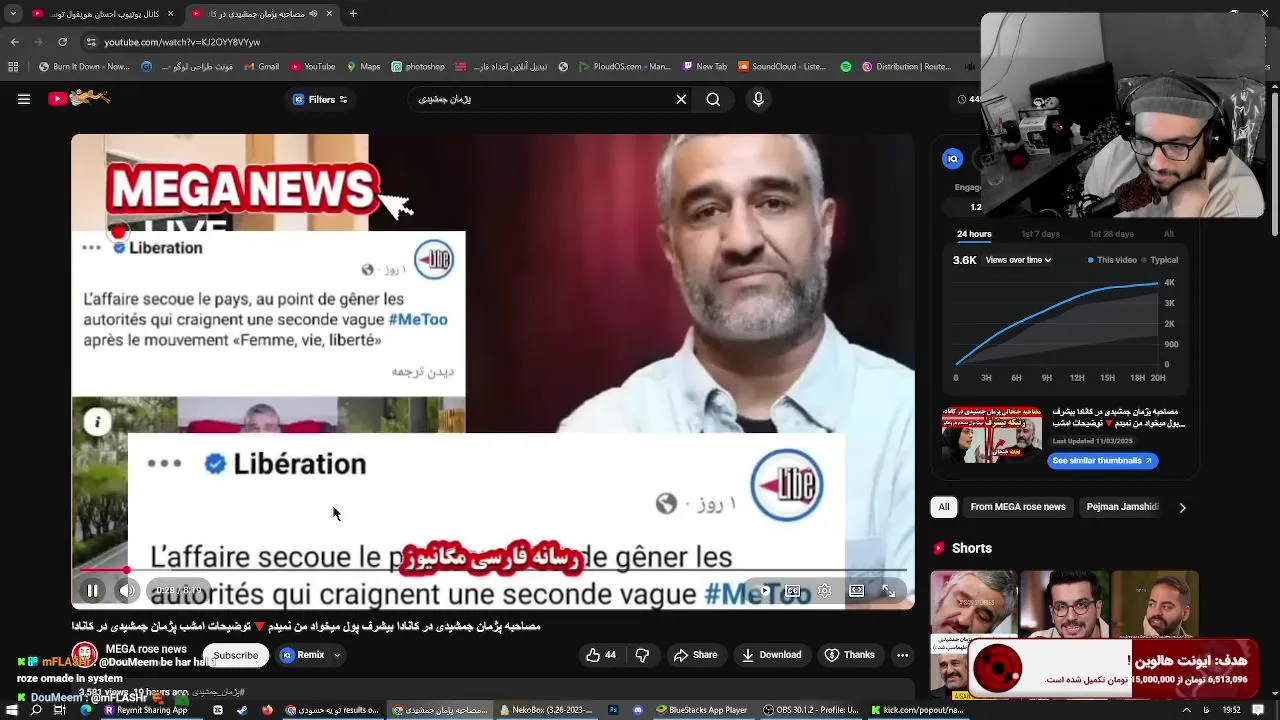
Task: Select the All stats tab
Action: coord(1168,234)
